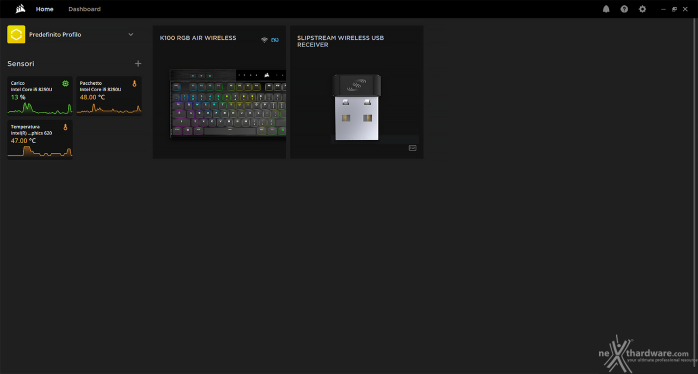Click the small icon at bottom of Slipstream tile
The width and height of the screenshot is (698, 374).
(413, 148)
